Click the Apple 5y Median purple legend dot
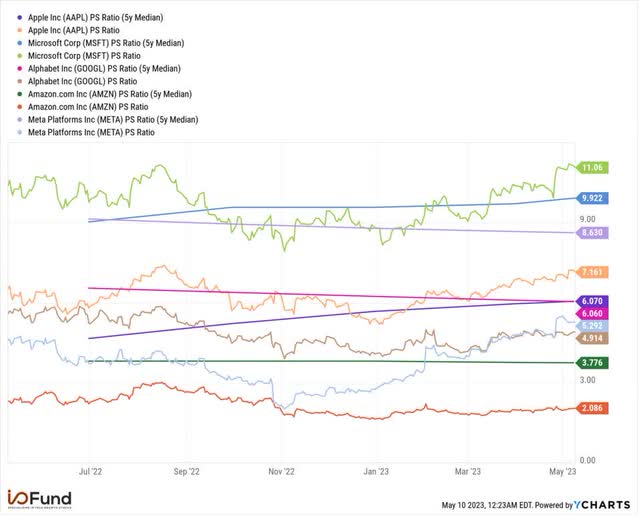Screen dimensions: 640x516 click(x=19, y=18)
